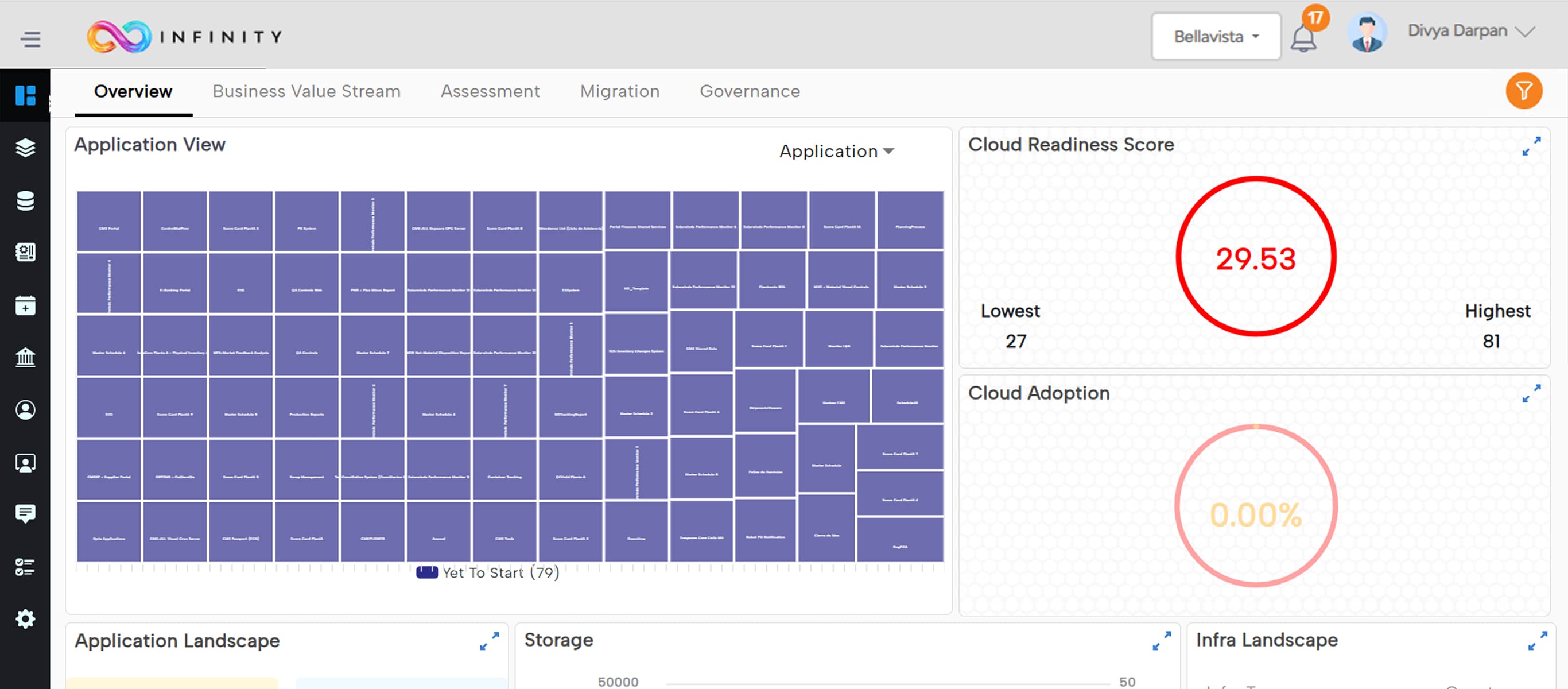Open the Application view type dropdown

click(836, 151)
